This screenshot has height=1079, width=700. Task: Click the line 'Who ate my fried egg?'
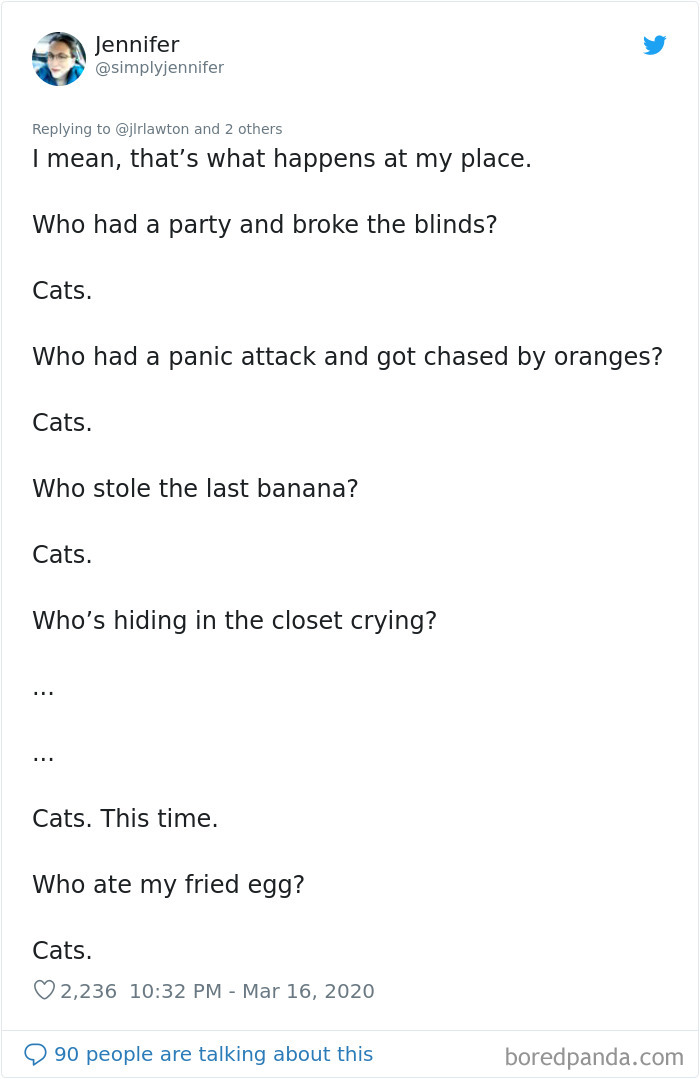[x=169, y=884]
